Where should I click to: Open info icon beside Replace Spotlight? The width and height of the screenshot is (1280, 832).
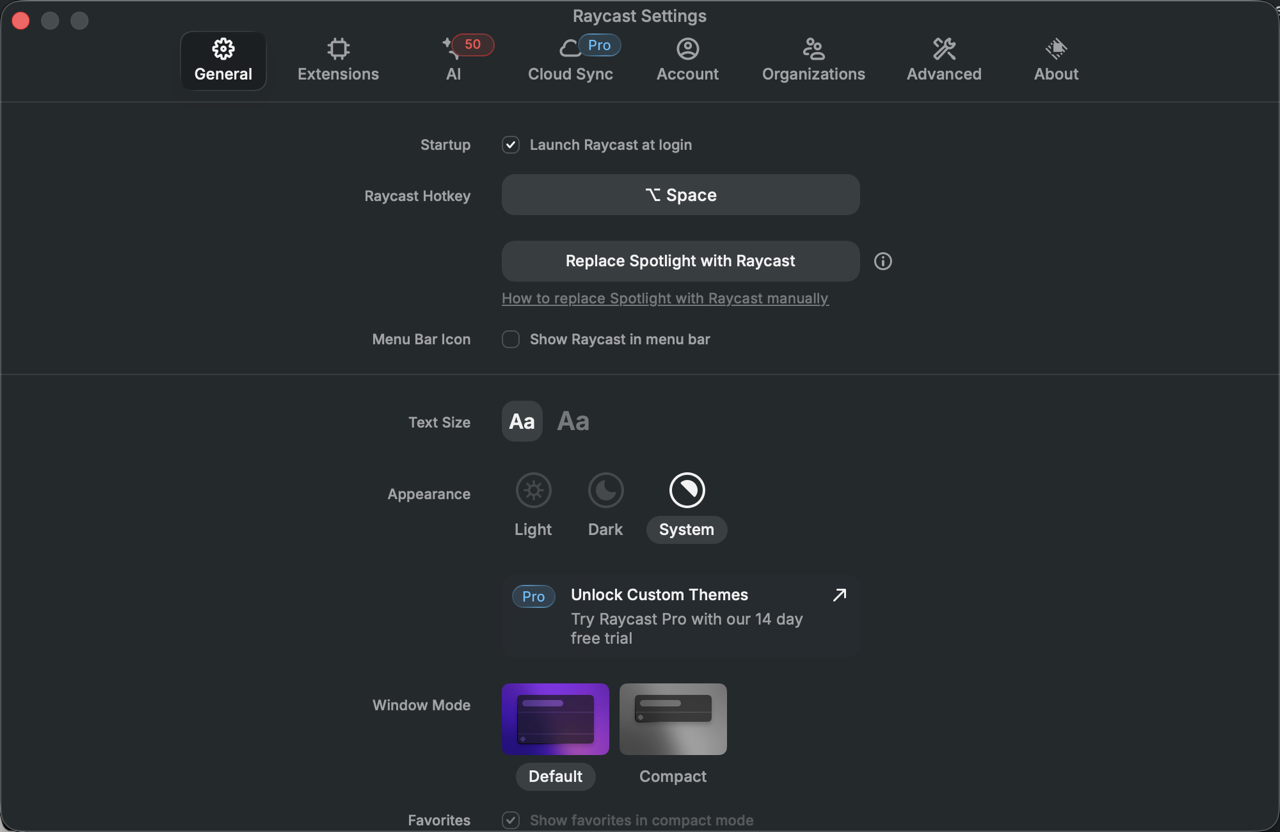pyautogui.click(x=883, y=261)
